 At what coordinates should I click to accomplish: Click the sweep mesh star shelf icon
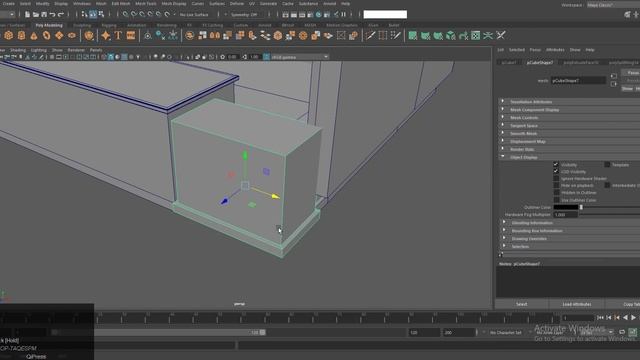click(106, 36)
